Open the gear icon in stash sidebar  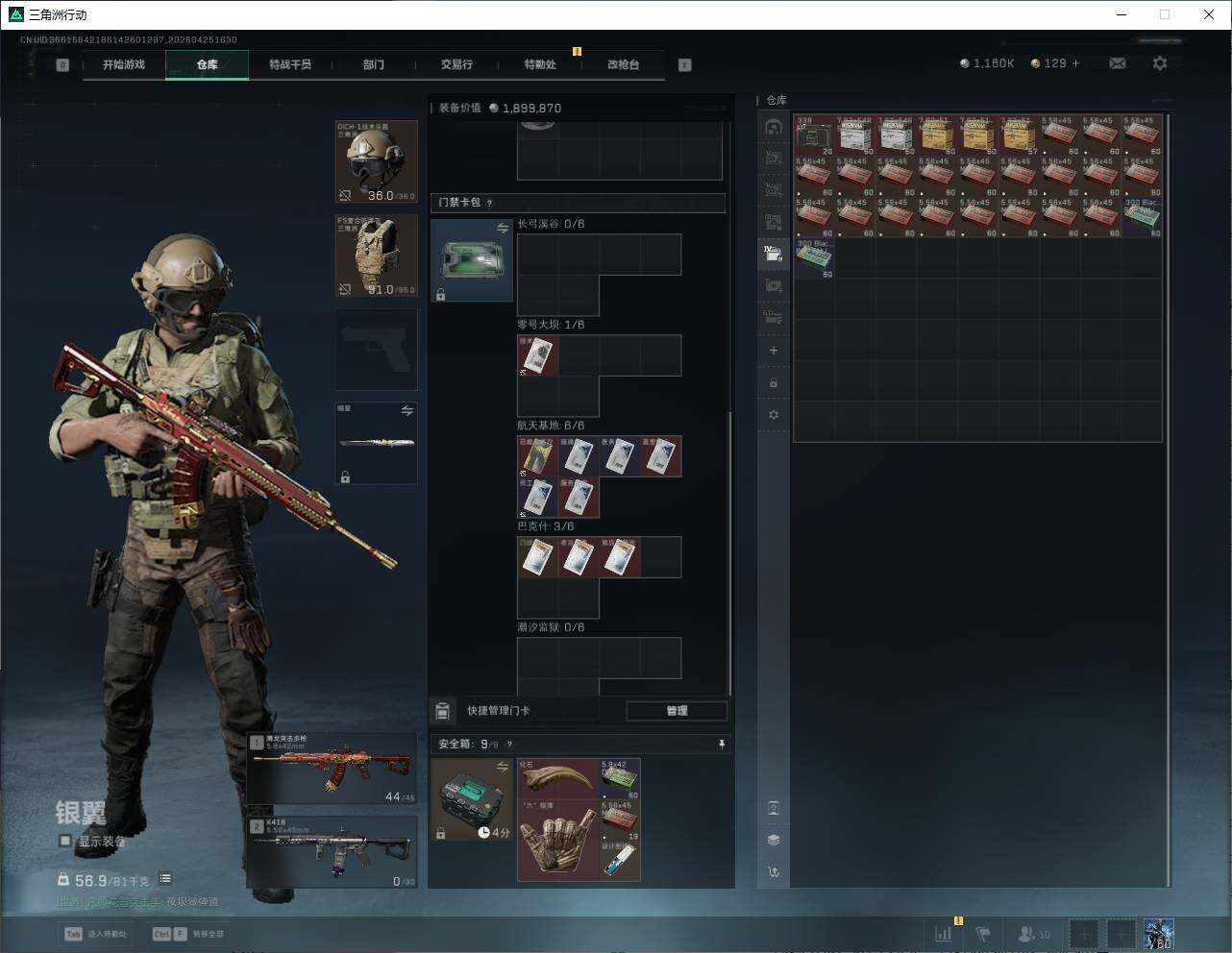tap(774, 415)
